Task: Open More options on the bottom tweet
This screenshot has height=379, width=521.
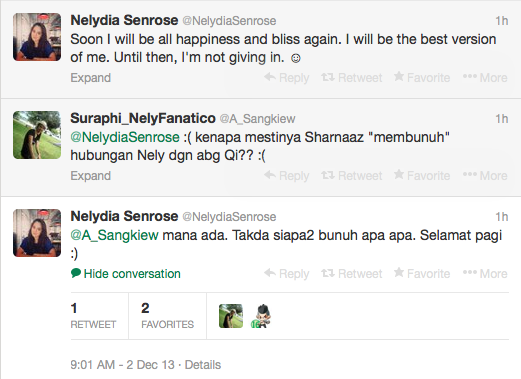Action: pyautogui.click(x=485, y=274)
